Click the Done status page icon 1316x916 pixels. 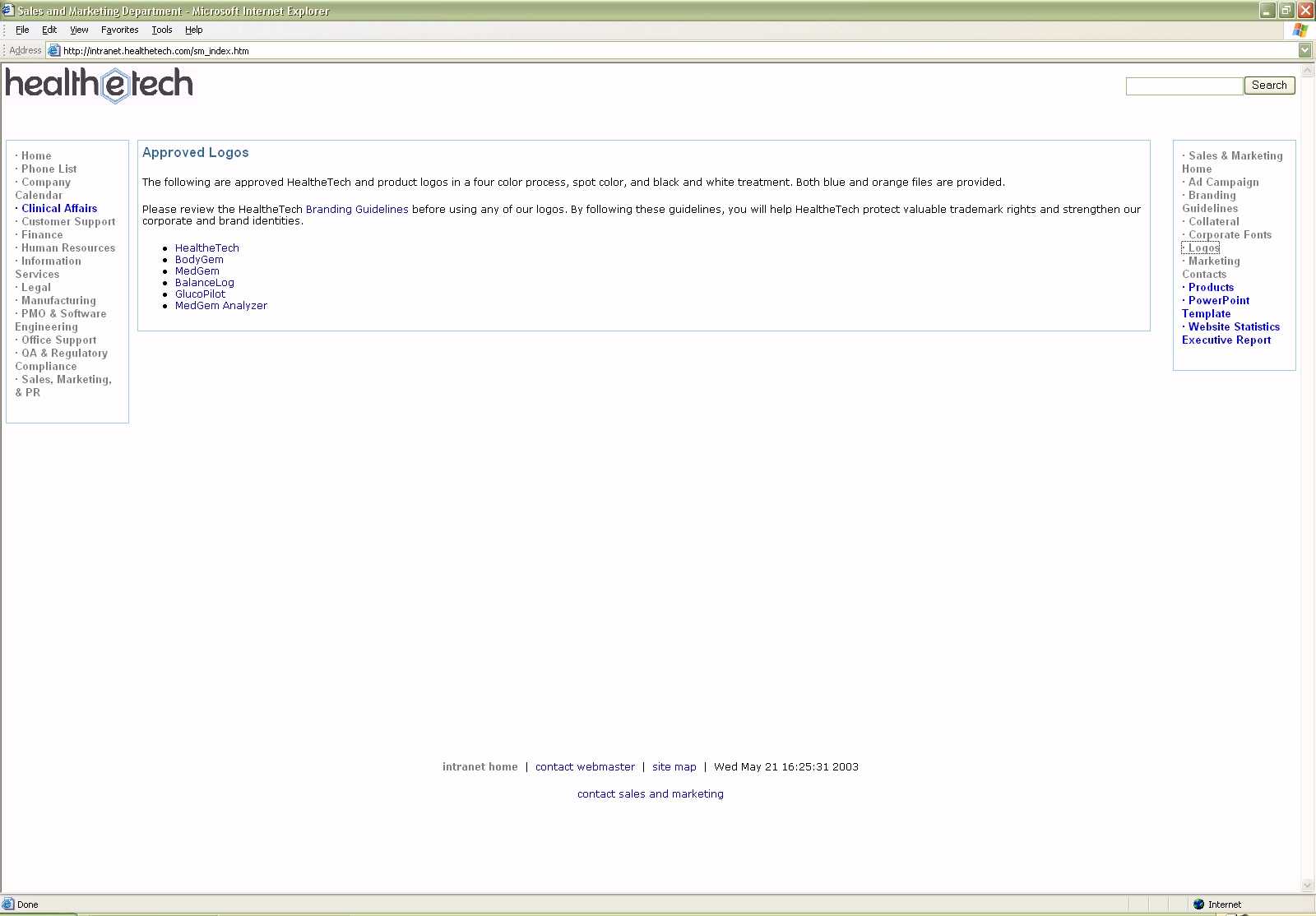[x=8, y=904]
